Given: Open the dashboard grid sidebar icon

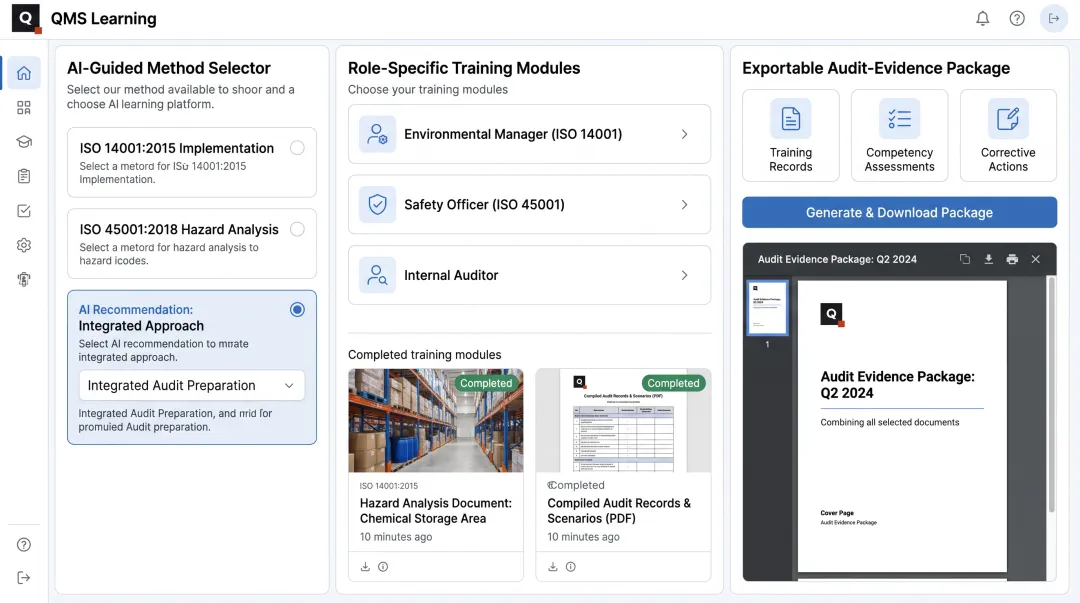Looking at the screenshot, I should click(24, 108).
